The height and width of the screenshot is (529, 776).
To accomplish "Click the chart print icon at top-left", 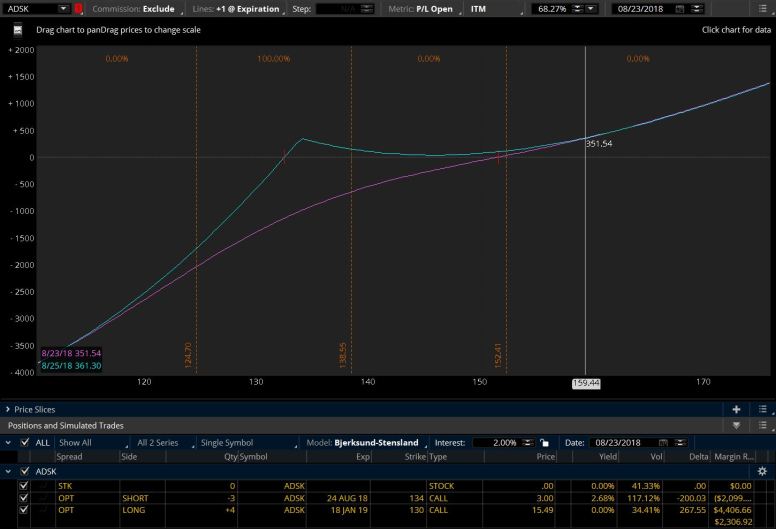I will [17, 30].
